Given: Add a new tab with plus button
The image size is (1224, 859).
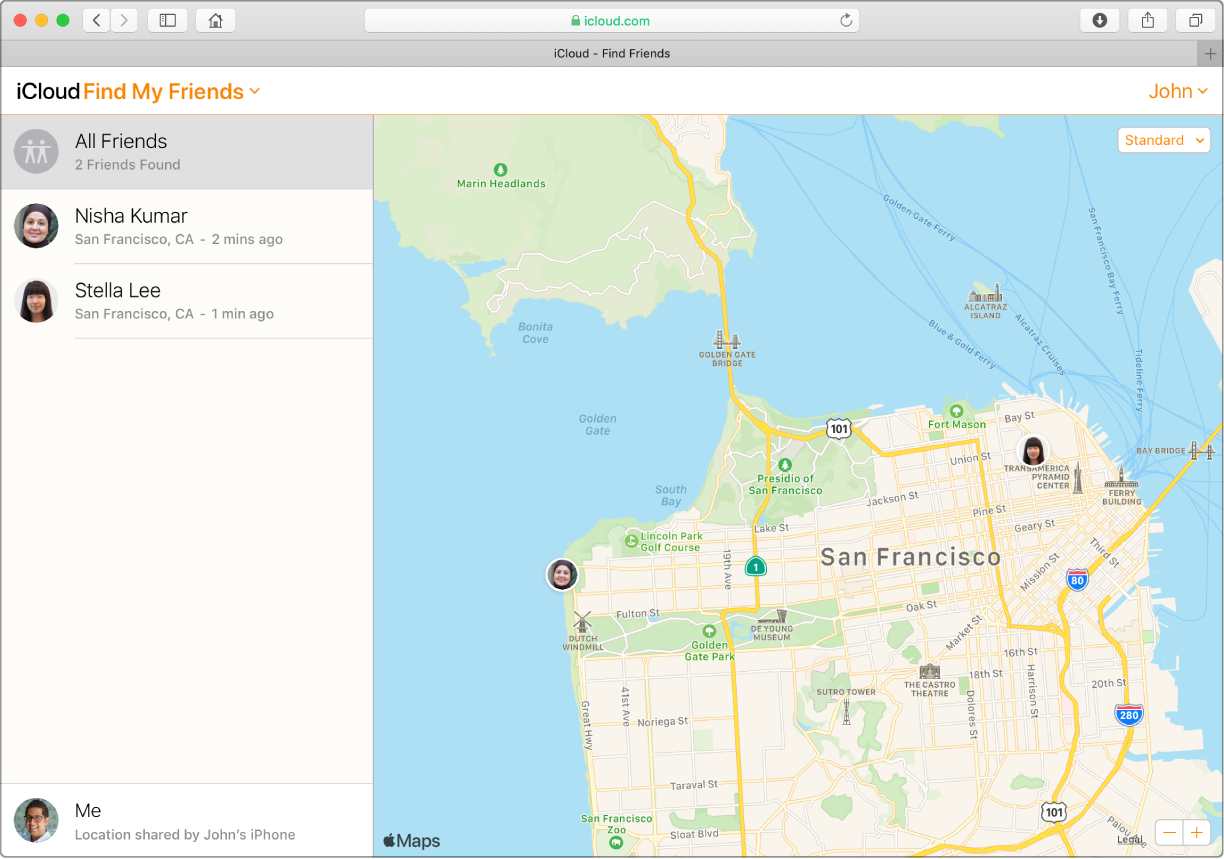Looking at the screenshot, I should click(x=1211, y=54).
